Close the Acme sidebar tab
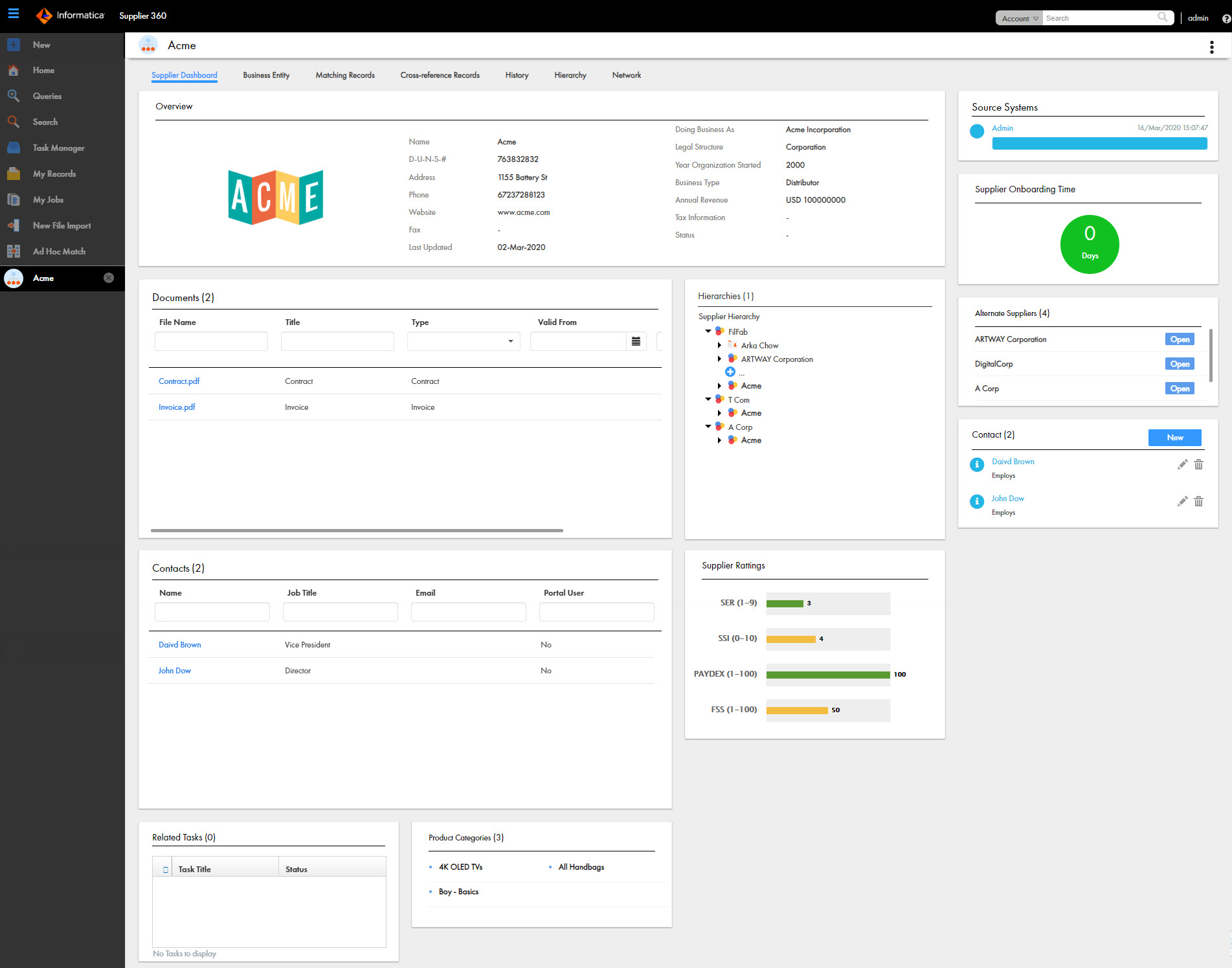The height and width of the screenshot is (968, 1232). pos(109,278)
